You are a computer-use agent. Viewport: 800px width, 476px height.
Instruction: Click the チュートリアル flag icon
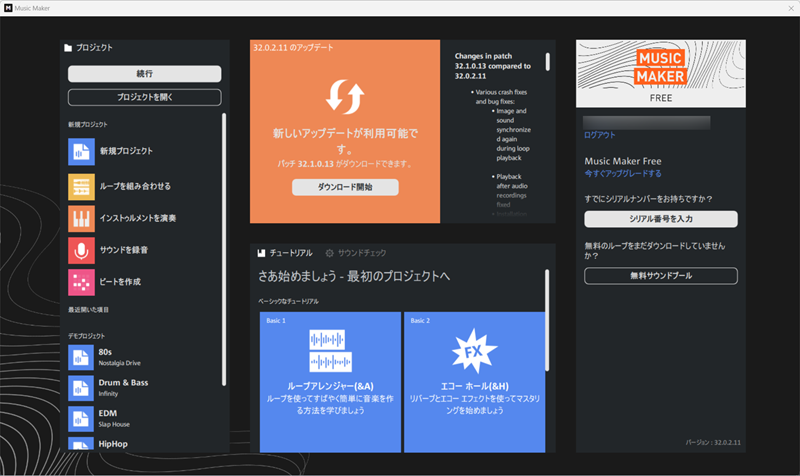click(x=261, y=253)
